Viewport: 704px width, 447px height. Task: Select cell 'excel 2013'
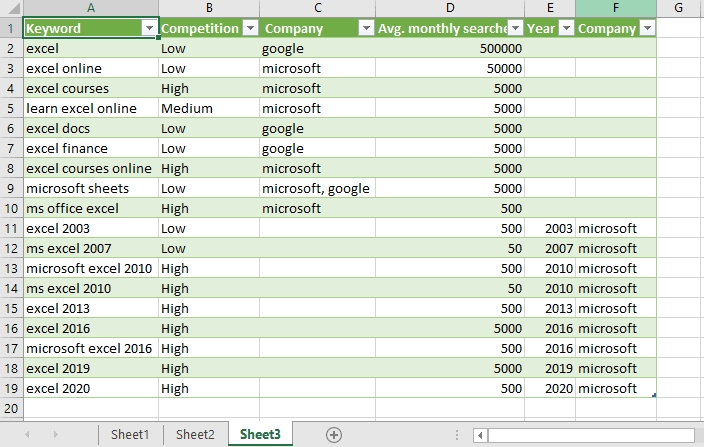[91, 308]
